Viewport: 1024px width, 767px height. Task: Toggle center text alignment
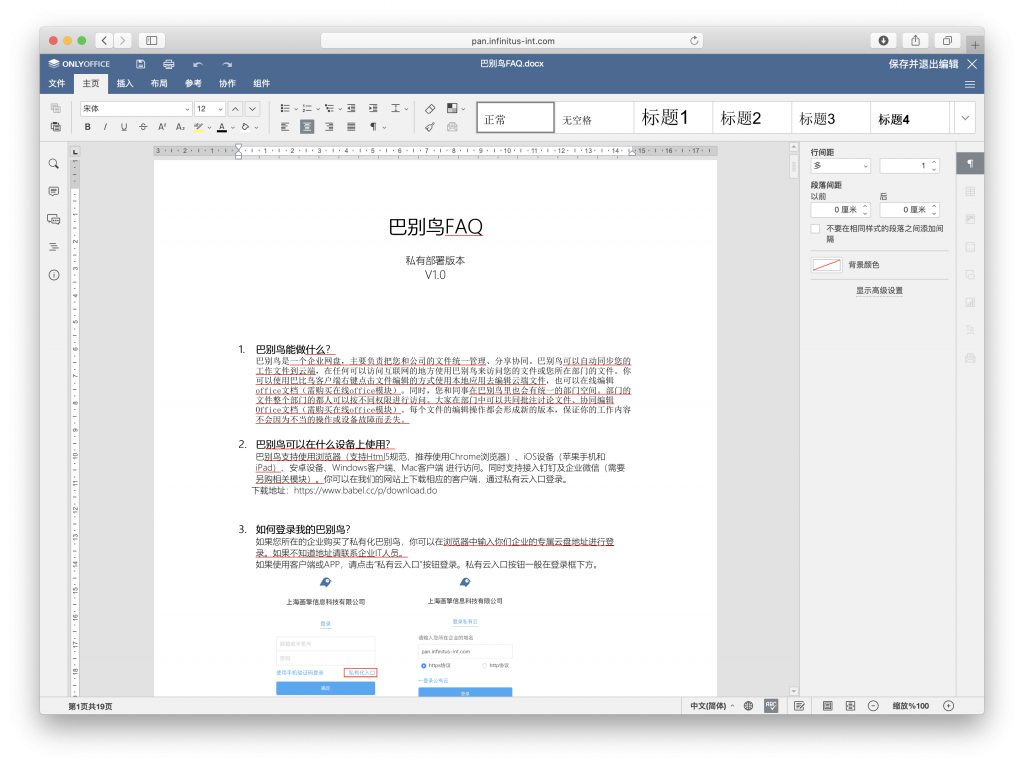click(307, 127)
